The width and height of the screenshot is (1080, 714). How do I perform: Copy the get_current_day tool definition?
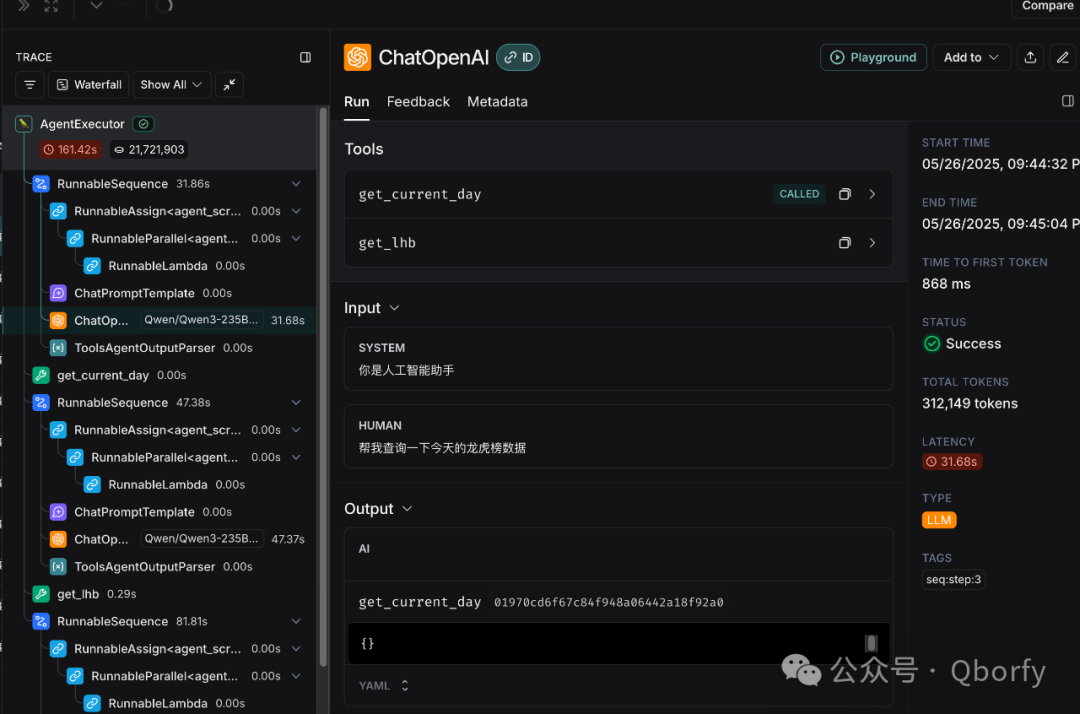tap(844, 194)
